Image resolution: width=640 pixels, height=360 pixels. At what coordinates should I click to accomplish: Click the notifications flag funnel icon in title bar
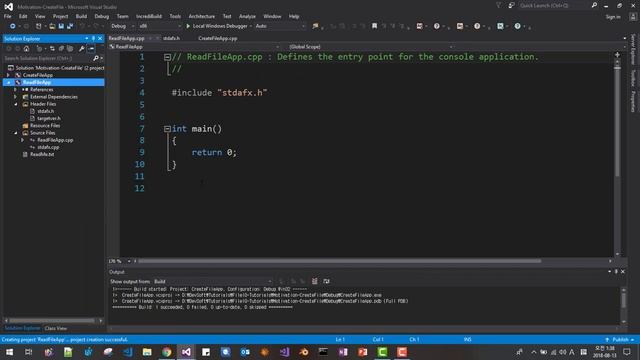tap(498, 5)
